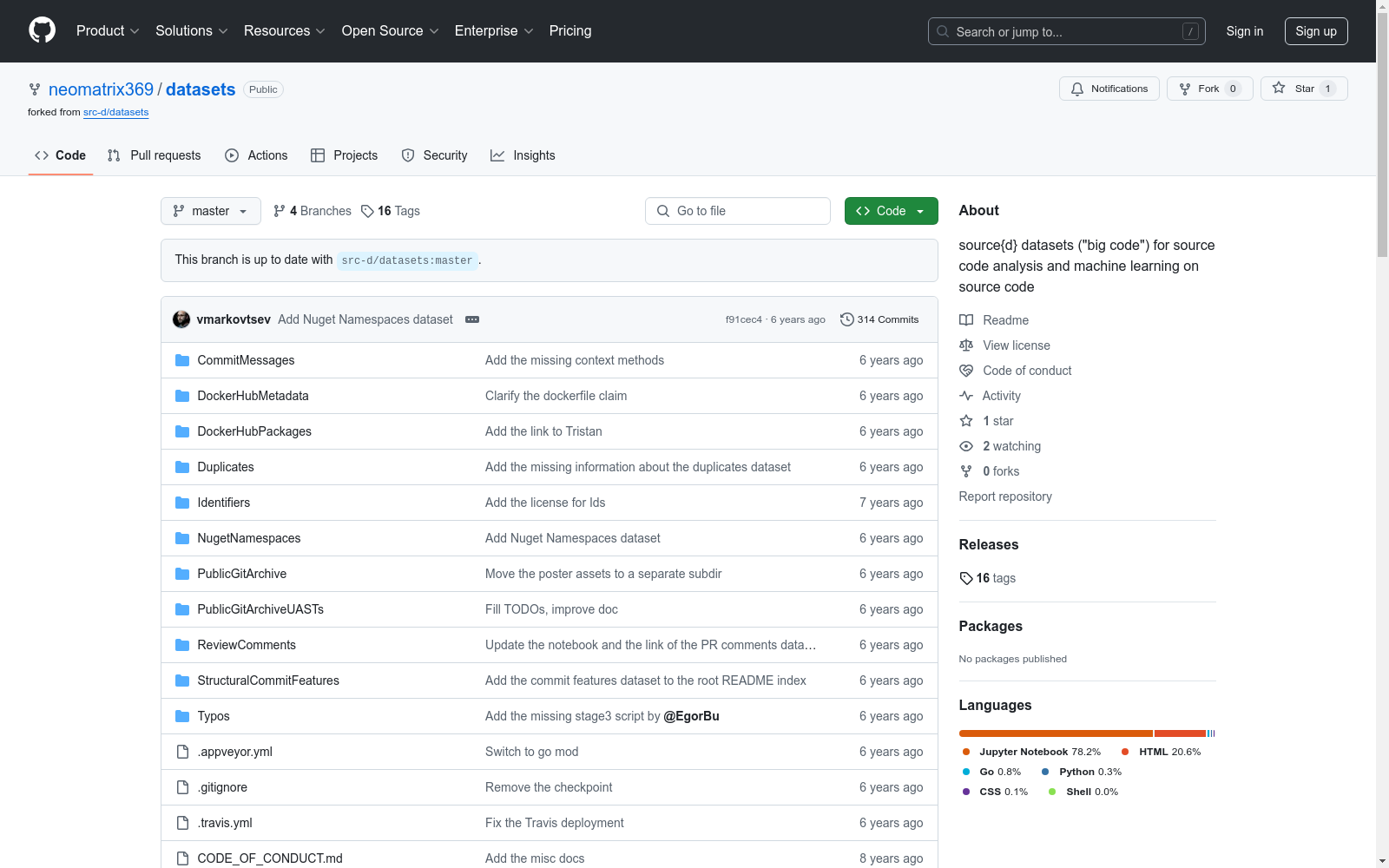Click the Fork button
This screenshot has height=868, width=1389.
click(x=1210, y=89)
